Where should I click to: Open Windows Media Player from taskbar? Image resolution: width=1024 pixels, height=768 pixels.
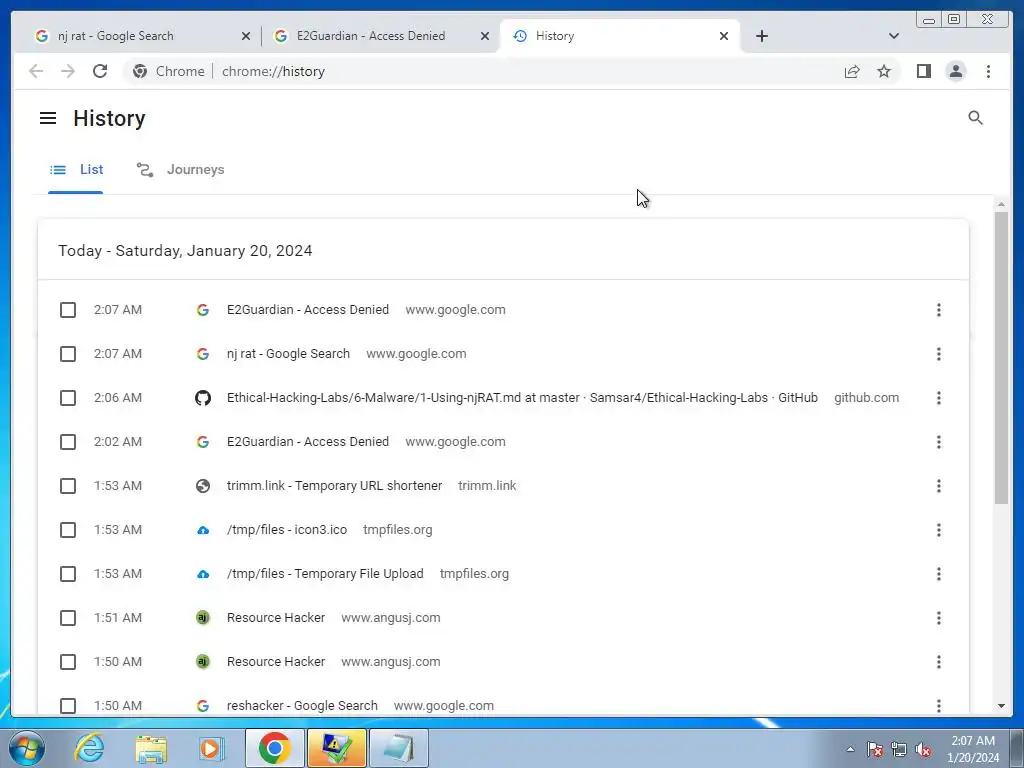tap(211, 748)
